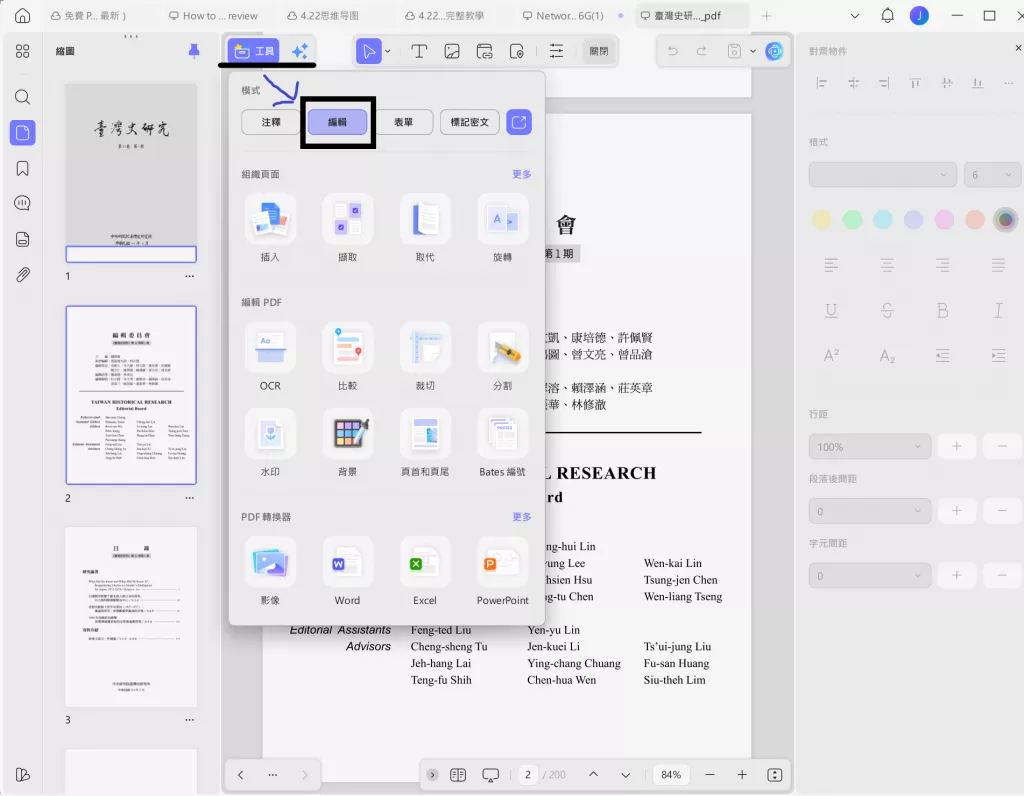Click 更多 link in PDF 轉換器 section
This screenshot has height=796, width=1024.
click(x=522, y=517)
